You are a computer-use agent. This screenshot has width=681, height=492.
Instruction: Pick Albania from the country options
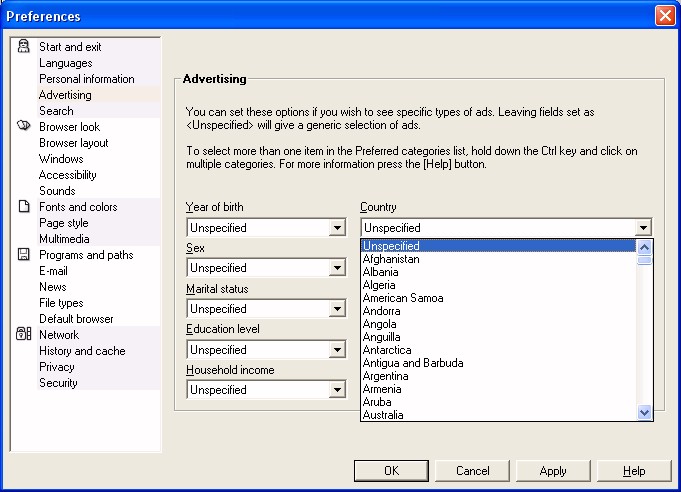pyautogui.click(x=381, y=272)
